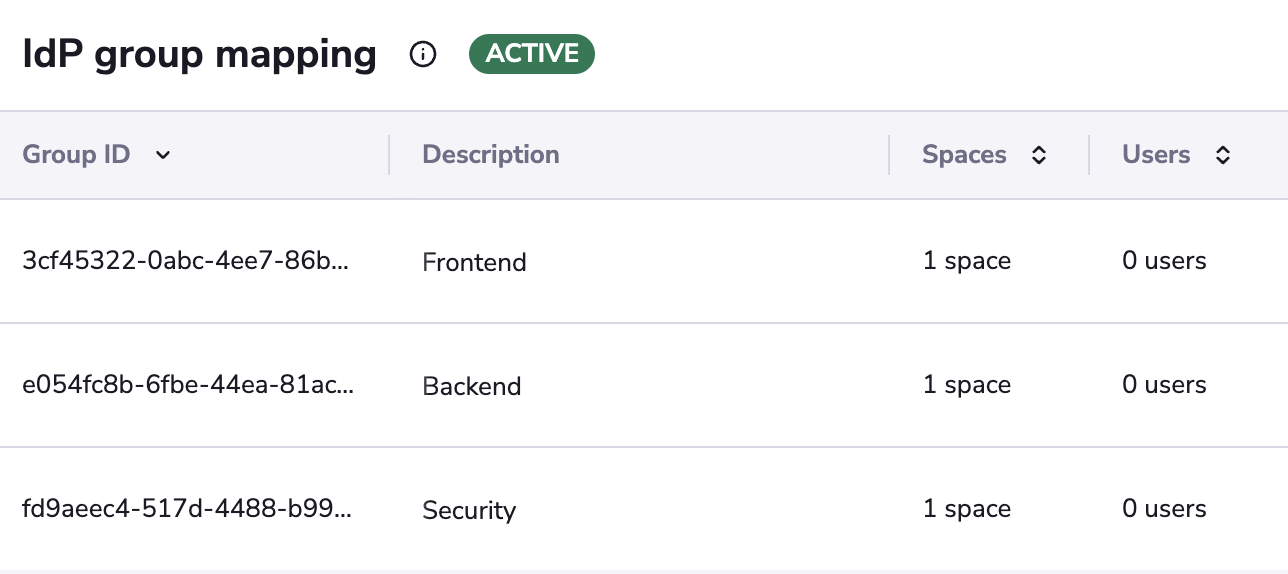
Task: Select the Security description cell
Action: [x=469, y=510]
